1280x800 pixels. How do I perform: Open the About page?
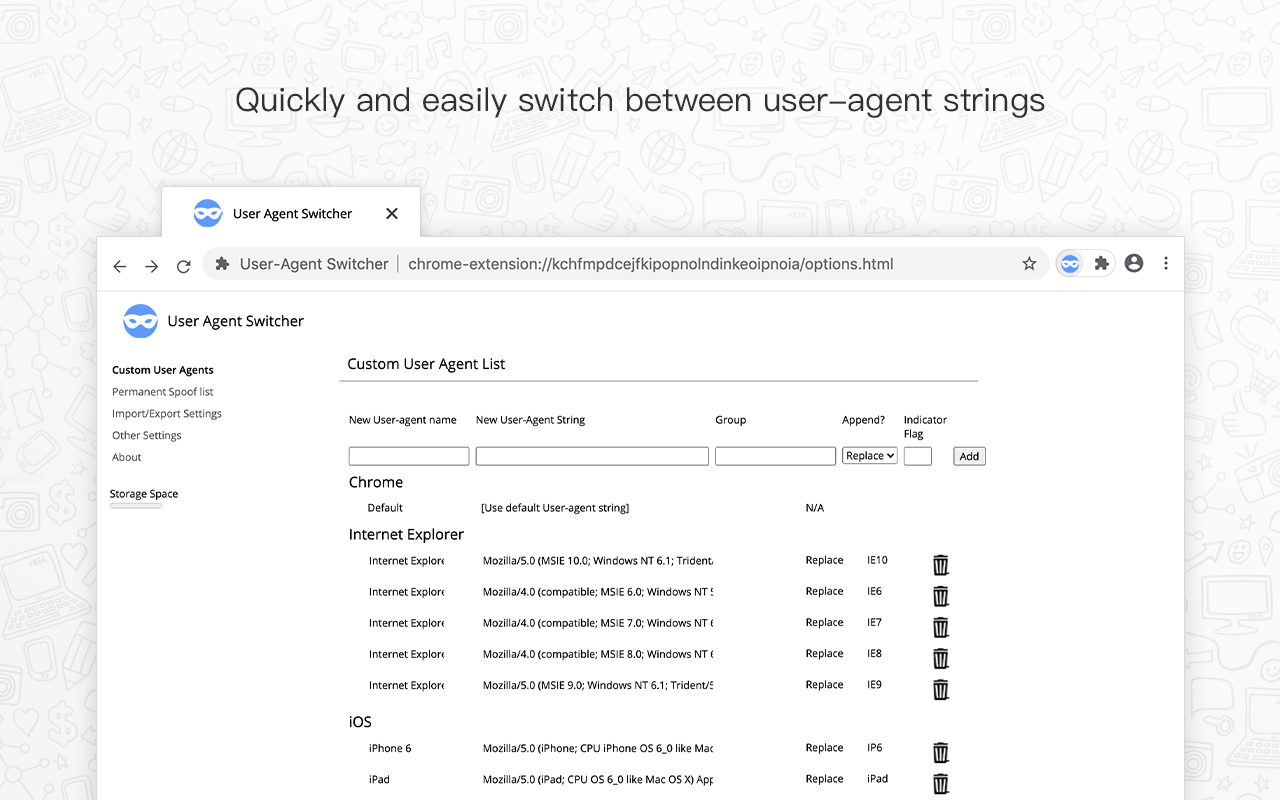click(126, 457)
